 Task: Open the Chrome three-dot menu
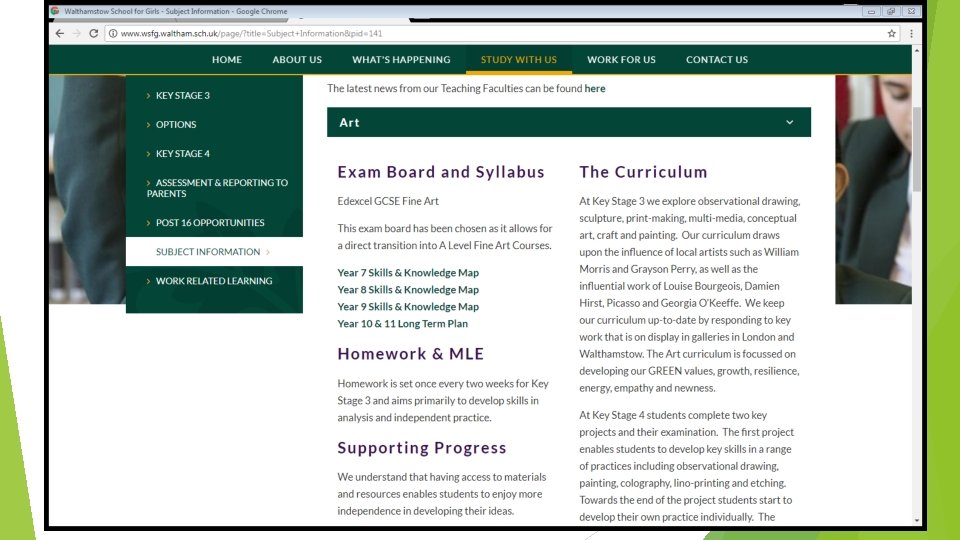click(x=911, y=34)
